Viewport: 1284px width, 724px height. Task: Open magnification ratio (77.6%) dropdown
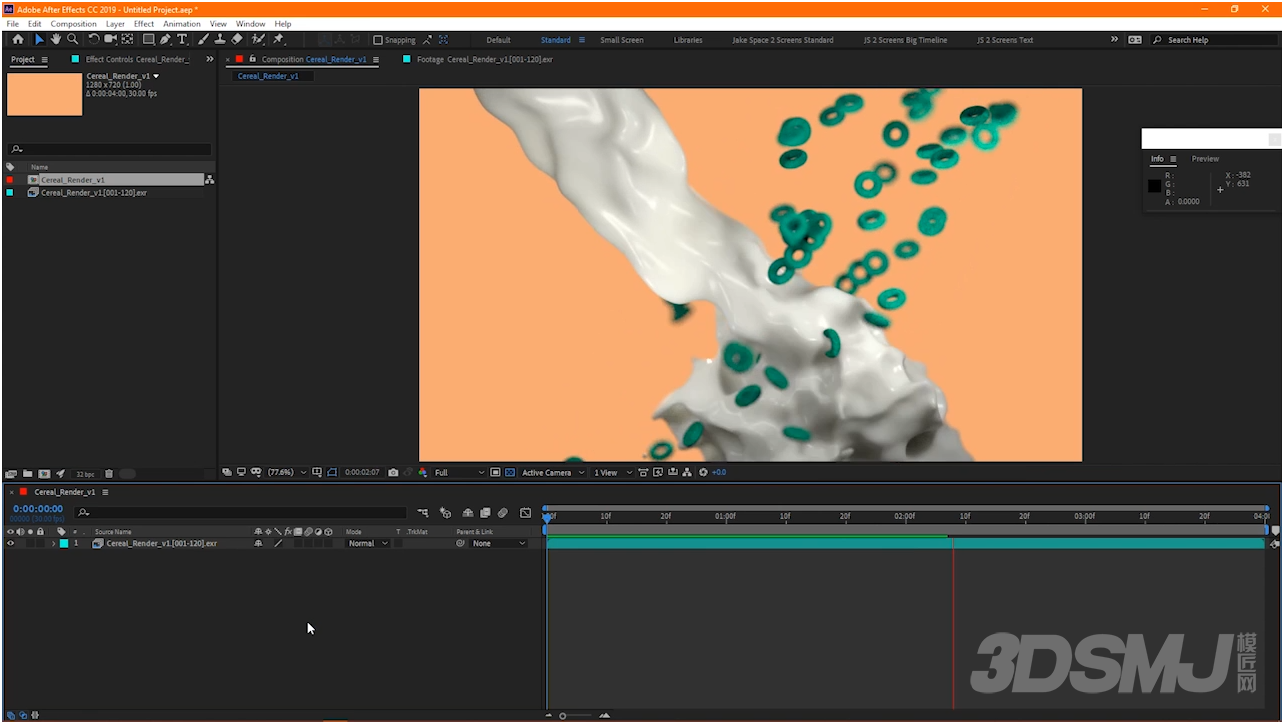(x=287, y=472)
